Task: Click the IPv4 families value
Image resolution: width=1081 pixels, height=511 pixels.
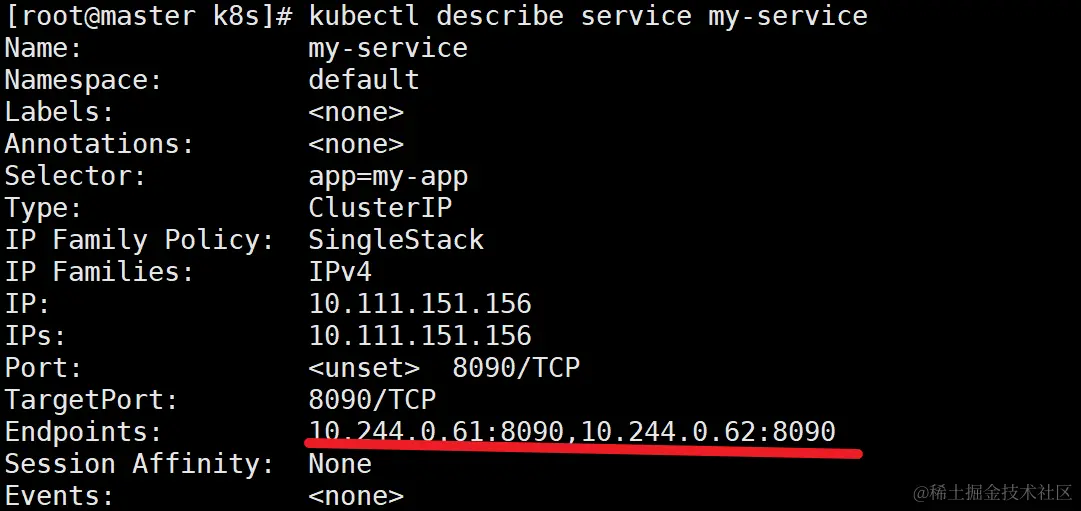Action: [340, 272]
